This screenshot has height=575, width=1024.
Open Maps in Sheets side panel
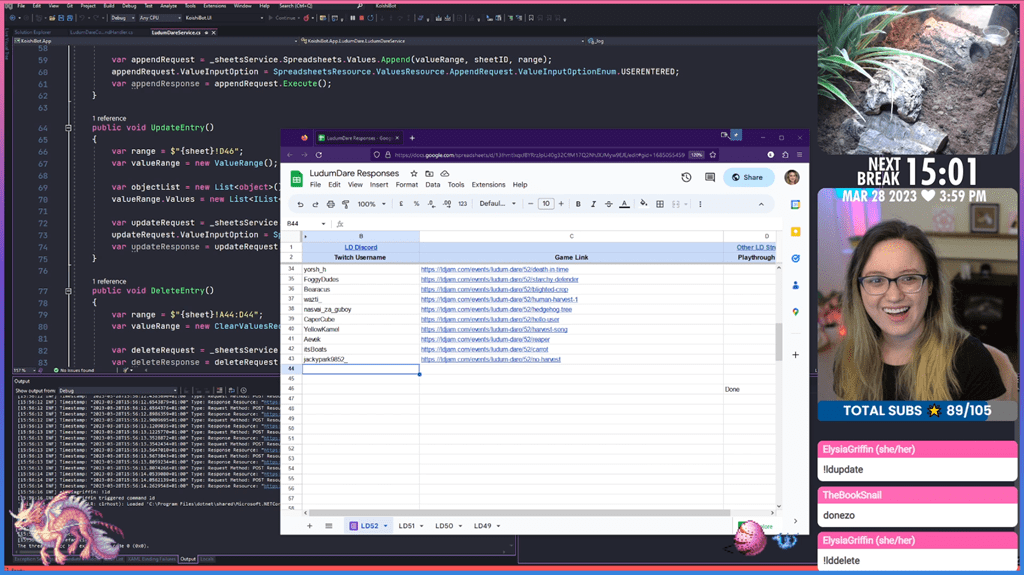[x=795, y=312]
